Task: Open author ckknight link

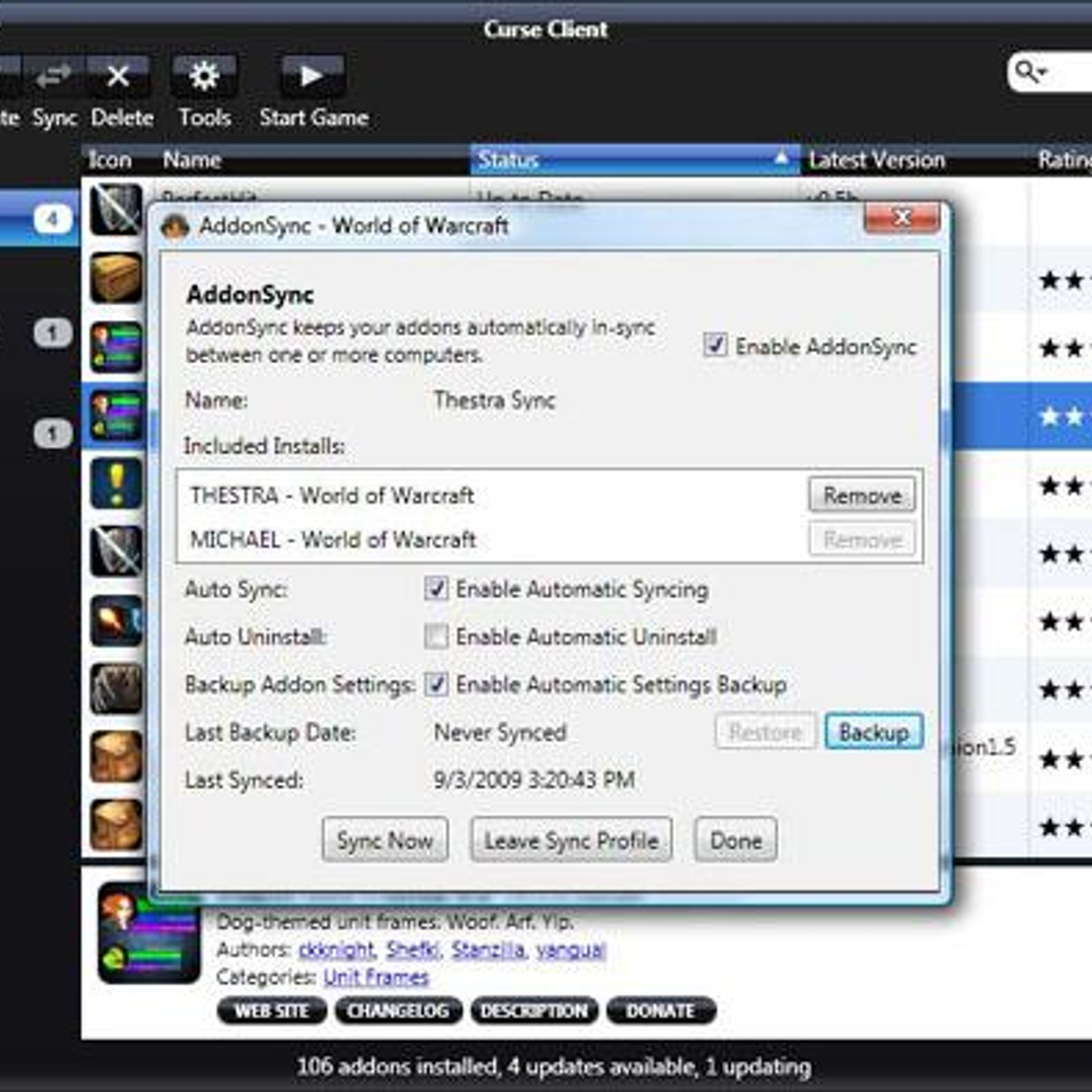Action: [x=336, y=949]
